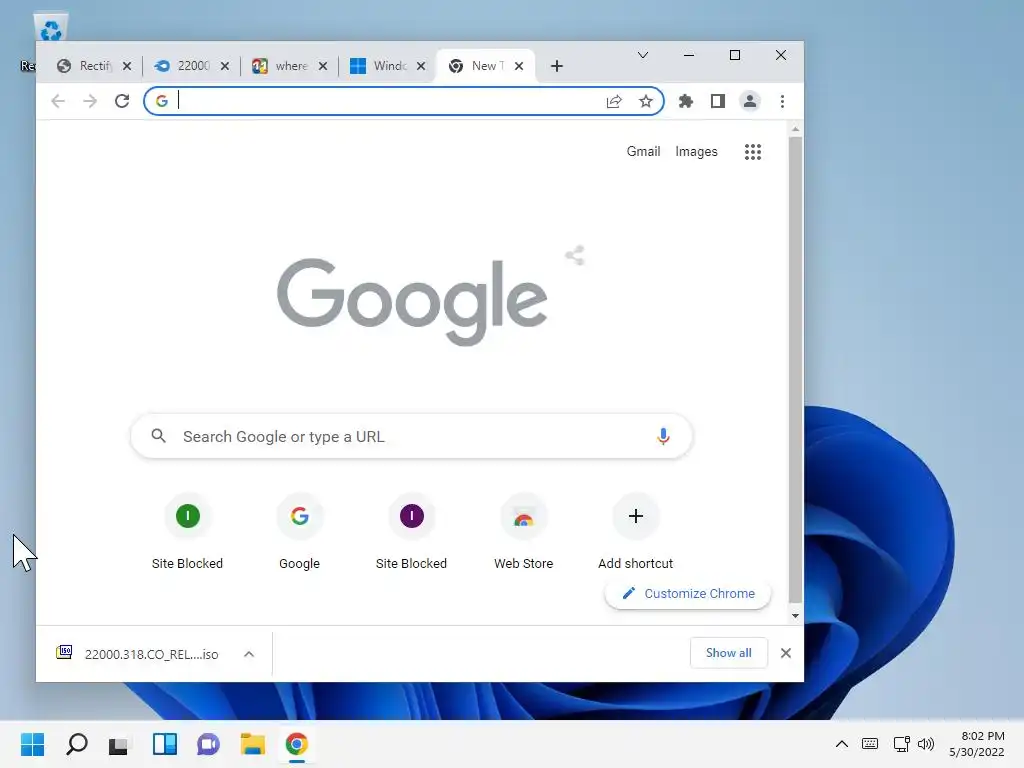Viewport: 1024px width, 768px height.
Task: Open a new tab with plus button
Action: [556, 66]
